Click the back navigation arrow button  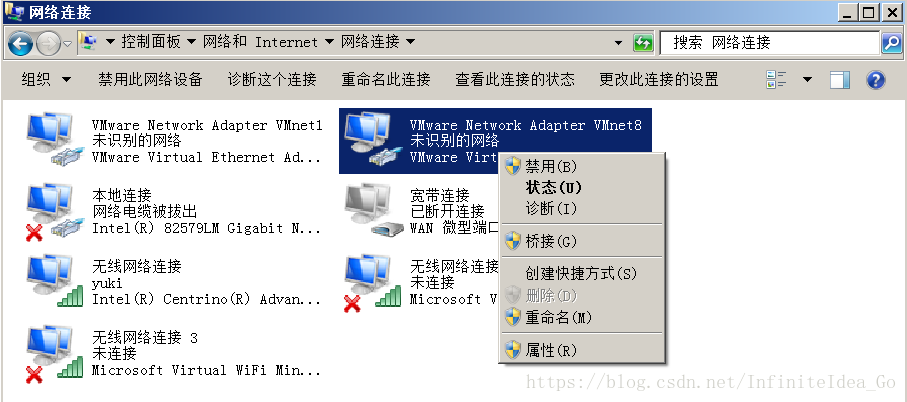point(20,43)
